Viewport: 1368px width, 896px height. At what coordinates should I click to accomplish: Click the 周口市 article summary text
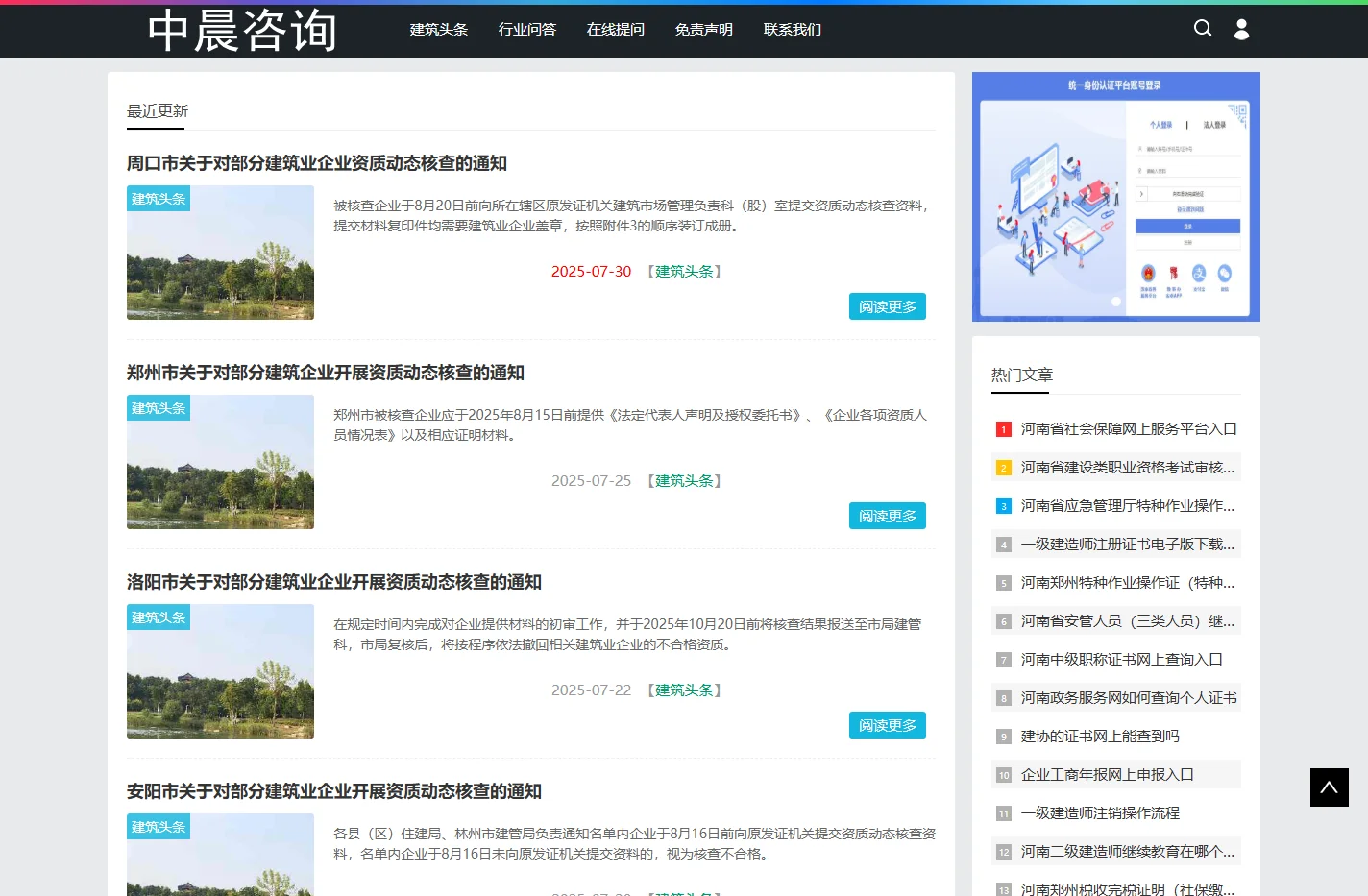tap(632, 216)
